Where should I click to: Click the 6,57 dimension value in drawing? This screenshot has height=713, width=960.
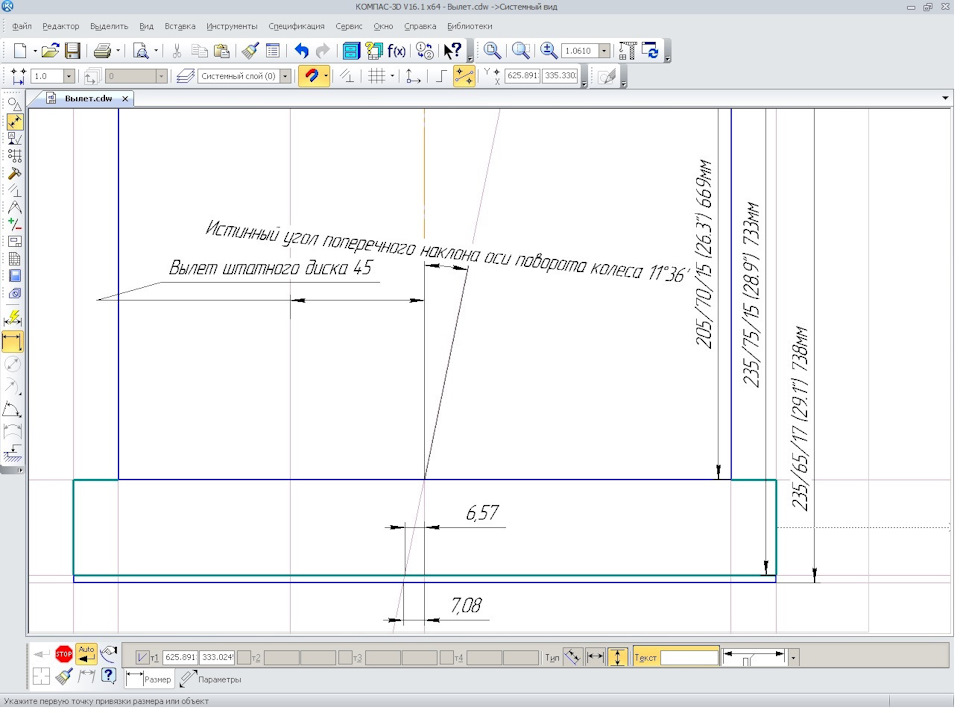(x=482, y=512)
